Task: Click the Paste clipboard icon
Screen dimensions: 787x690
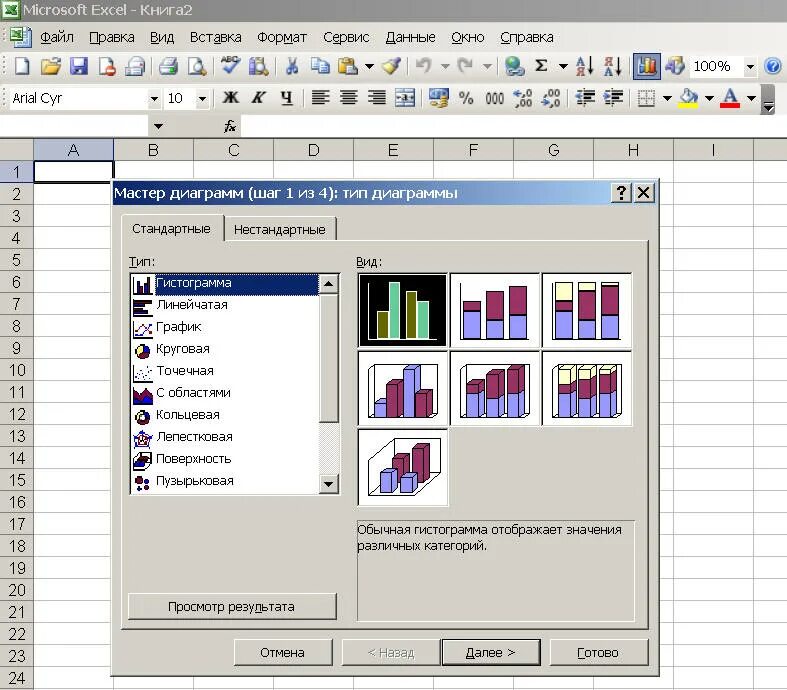Action: click(348, 66)
